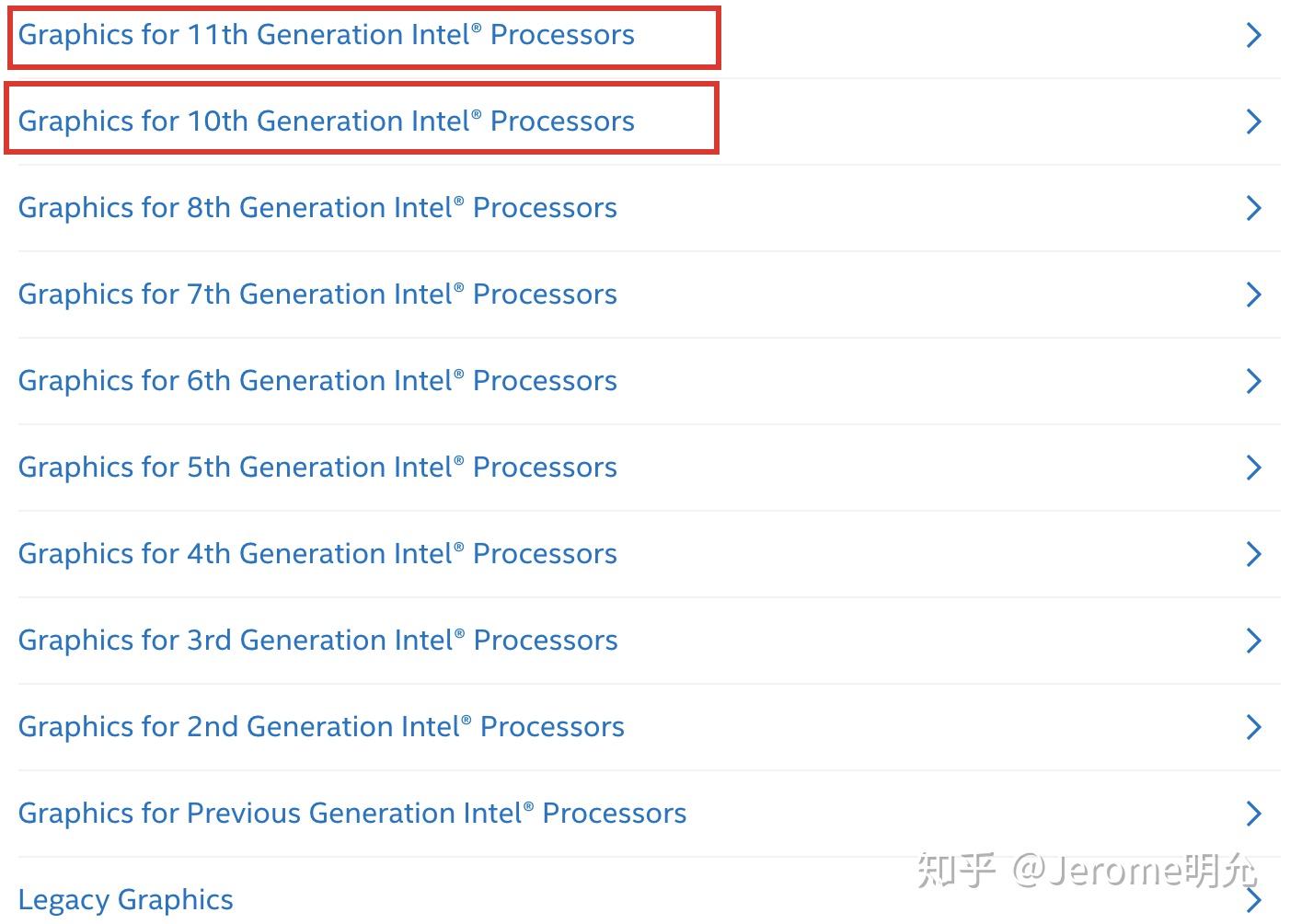Open Graphics for Previous Generation Intel Processors
This screenshot has width=1290, height=924.
pyautogui.click(x=351, y=814)
